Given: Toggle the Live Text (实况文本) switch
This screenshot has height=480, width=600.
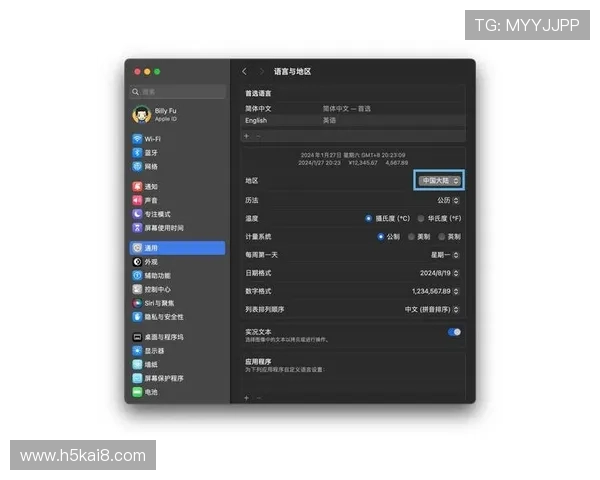Looking at the screenshot, I should (x=454, y=332).
